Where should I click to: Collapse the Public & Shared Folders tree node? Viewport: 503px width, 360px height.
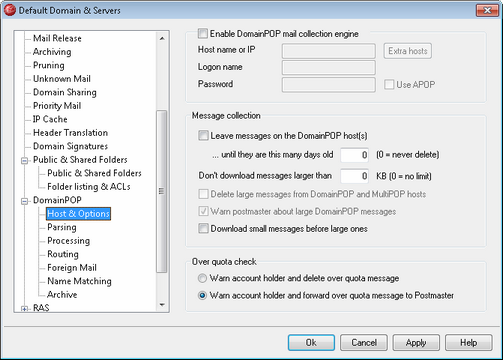(24, 161)
